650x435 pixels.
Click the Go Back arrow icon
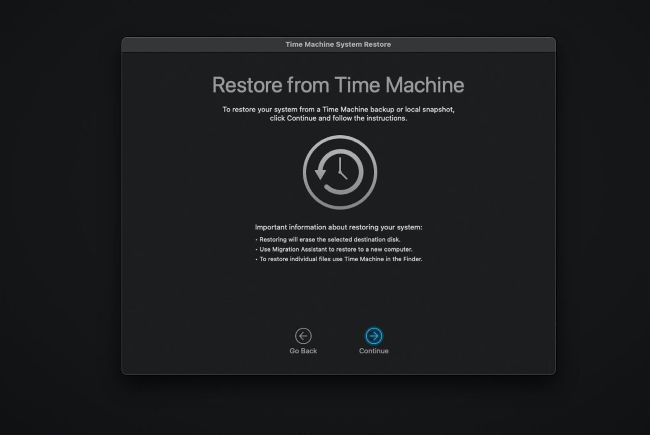(303, 336)
